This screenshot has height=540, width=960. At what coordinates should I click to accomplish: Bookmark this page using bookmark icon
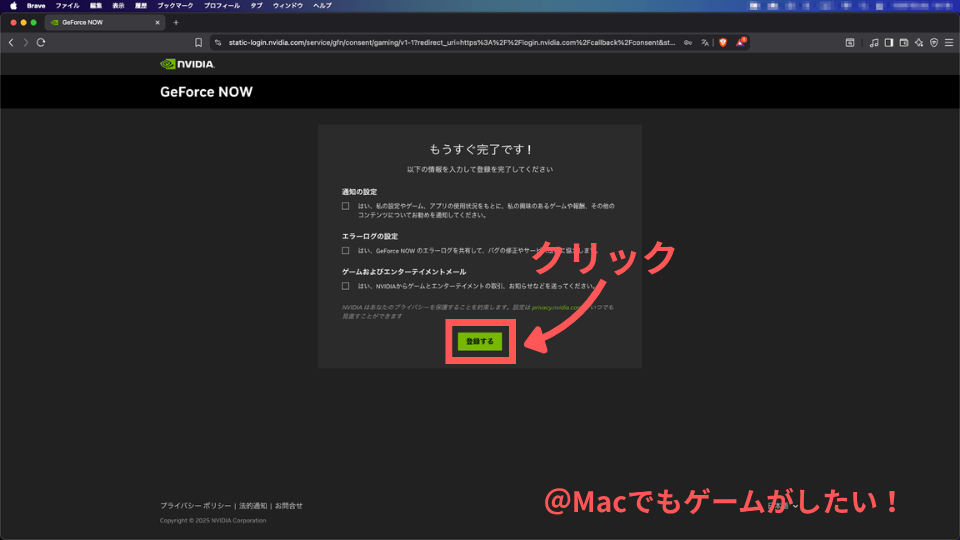198,43
